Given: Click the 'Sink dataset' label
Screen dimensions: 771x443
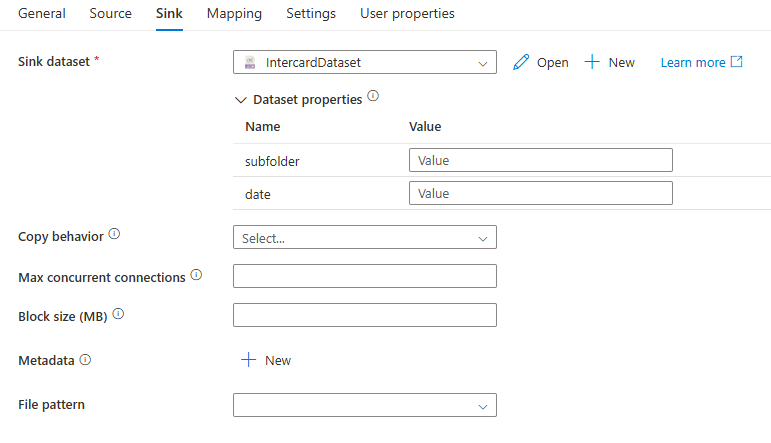Looking at the screenshot, I should pyautogui.click(x=54, y=61).
